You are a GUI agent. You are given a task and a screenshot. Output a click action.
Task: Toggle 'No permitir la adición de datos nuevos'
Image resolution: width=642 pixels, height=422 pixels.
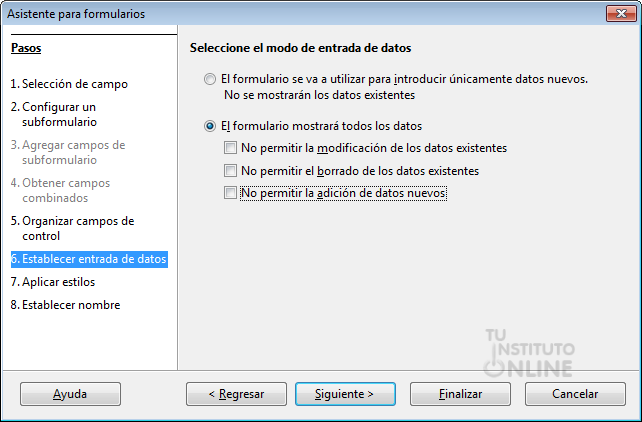coord(231,193)
